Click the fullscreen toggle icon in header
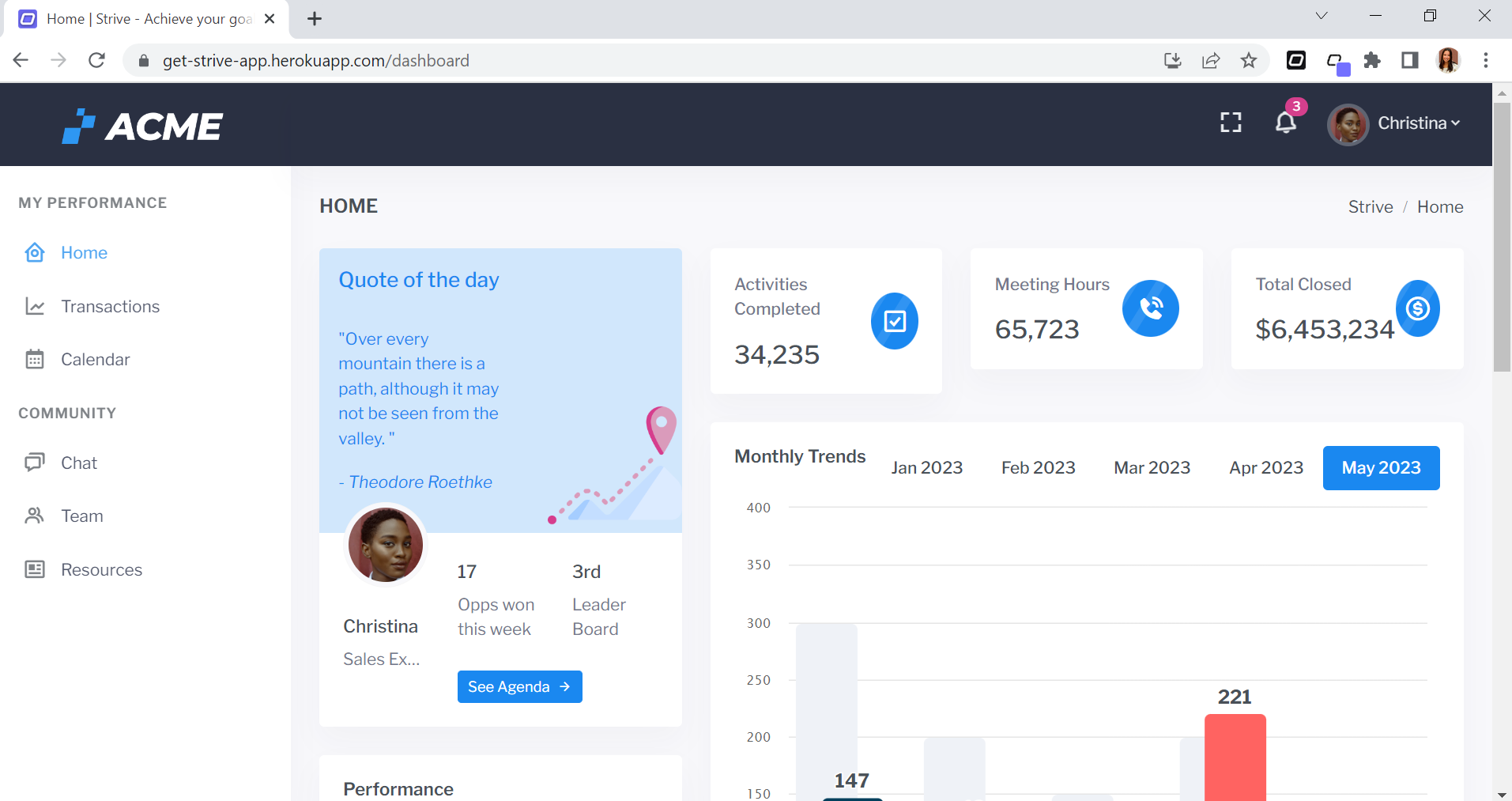 (x=1231, y=123)
